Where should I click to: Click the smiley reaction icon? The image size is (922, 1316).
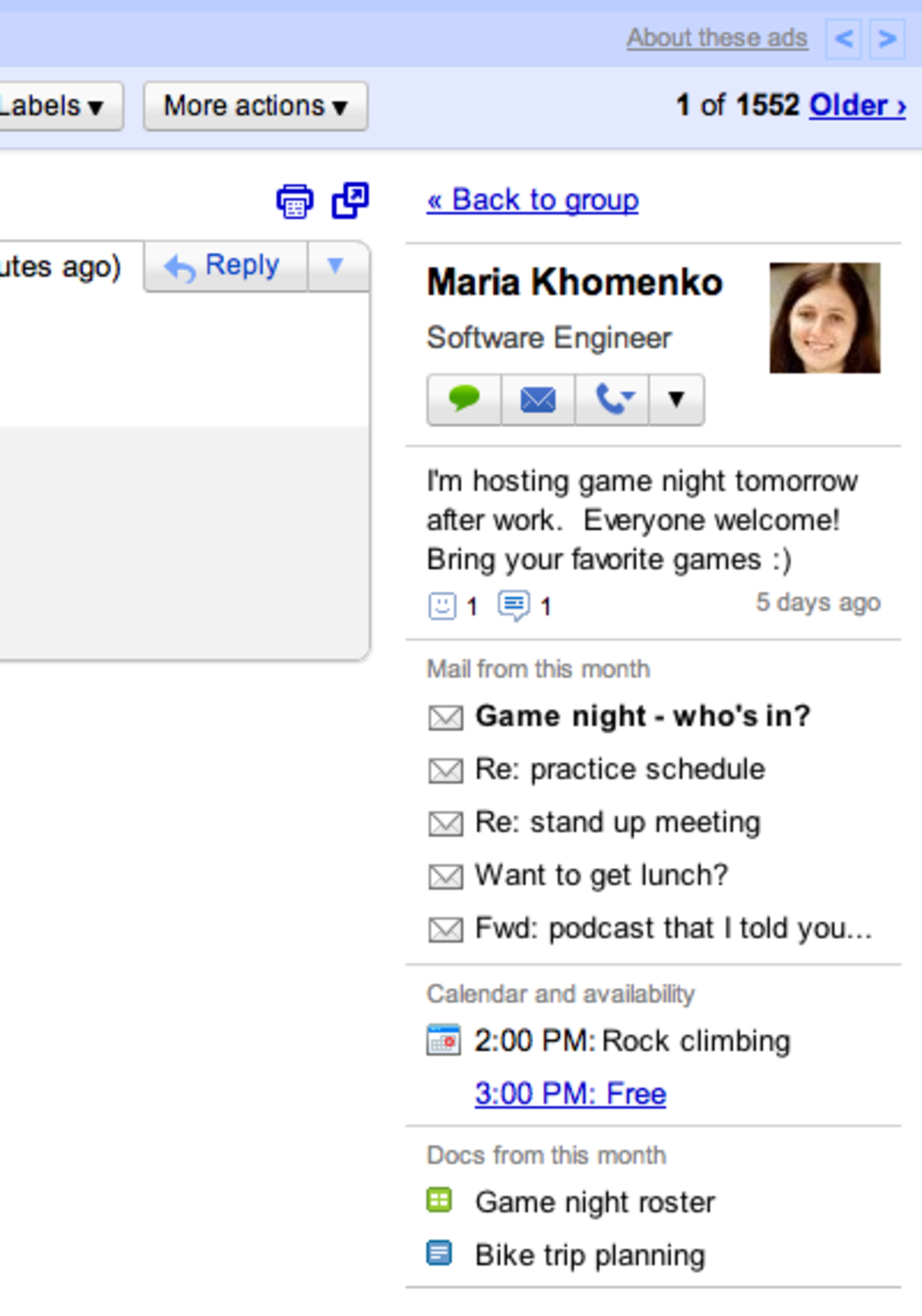[x=442, y=606]
